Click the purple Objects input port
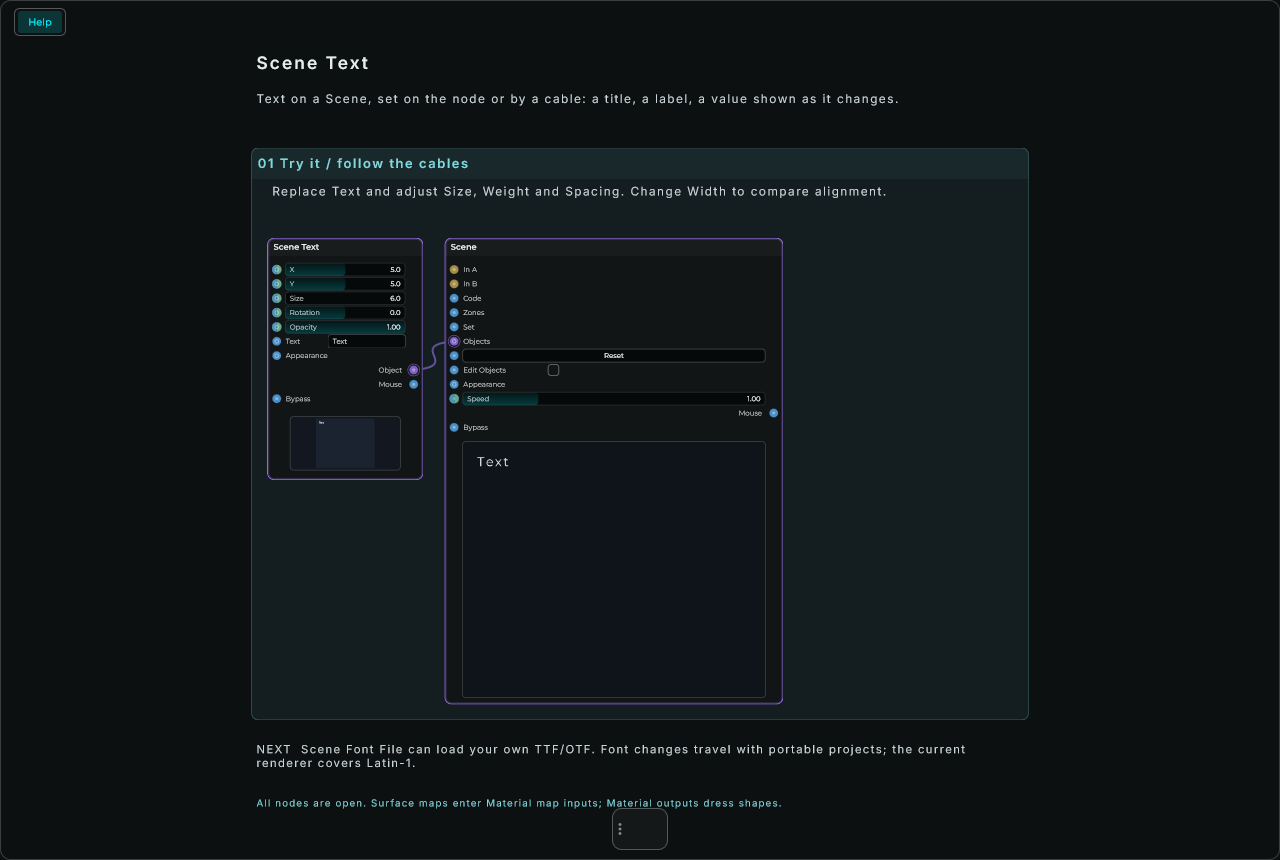The image size is (1280, 860). click(454, 341)
